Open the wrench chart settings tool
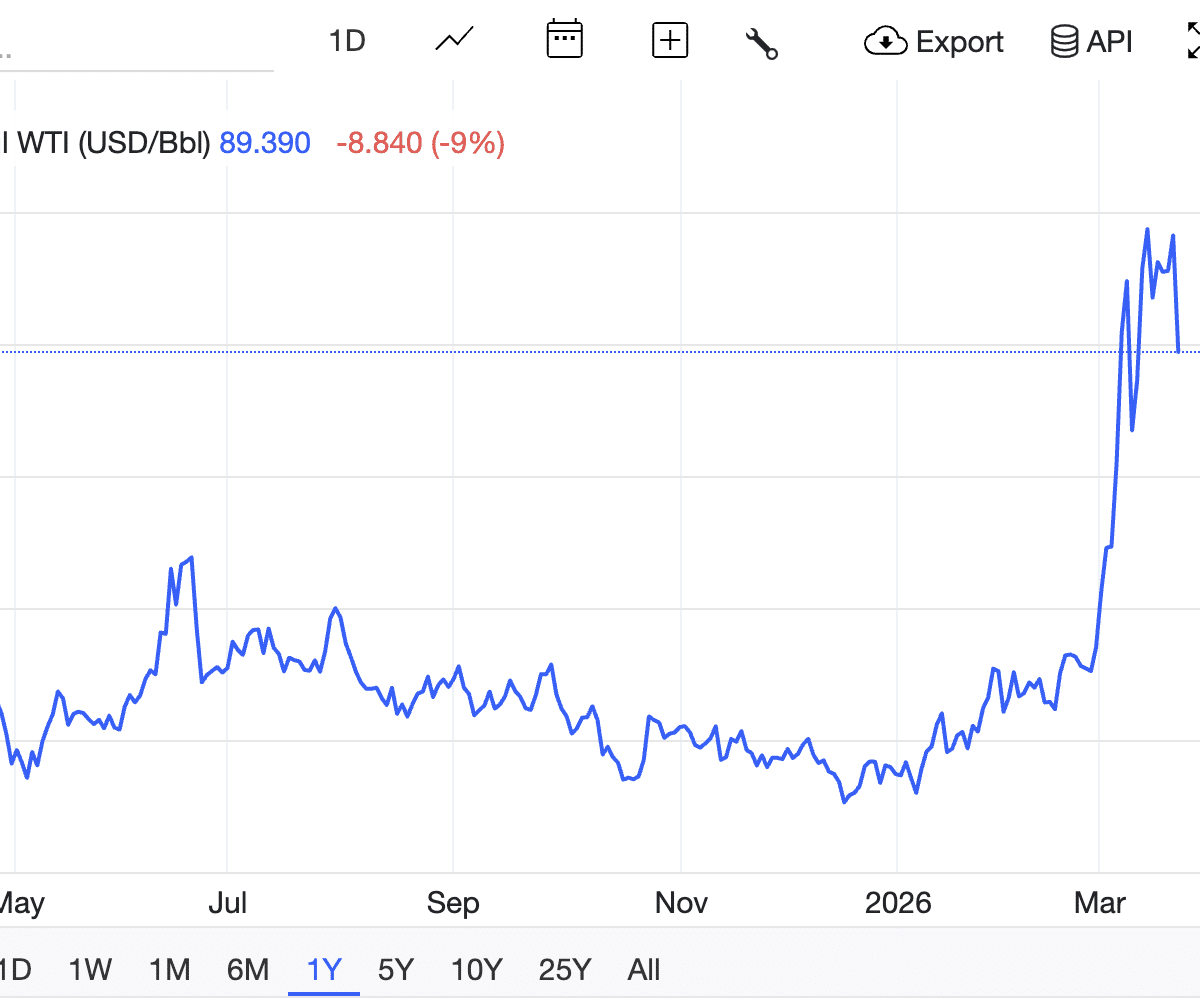The image size is (1200, 1002). pos(762,43)
